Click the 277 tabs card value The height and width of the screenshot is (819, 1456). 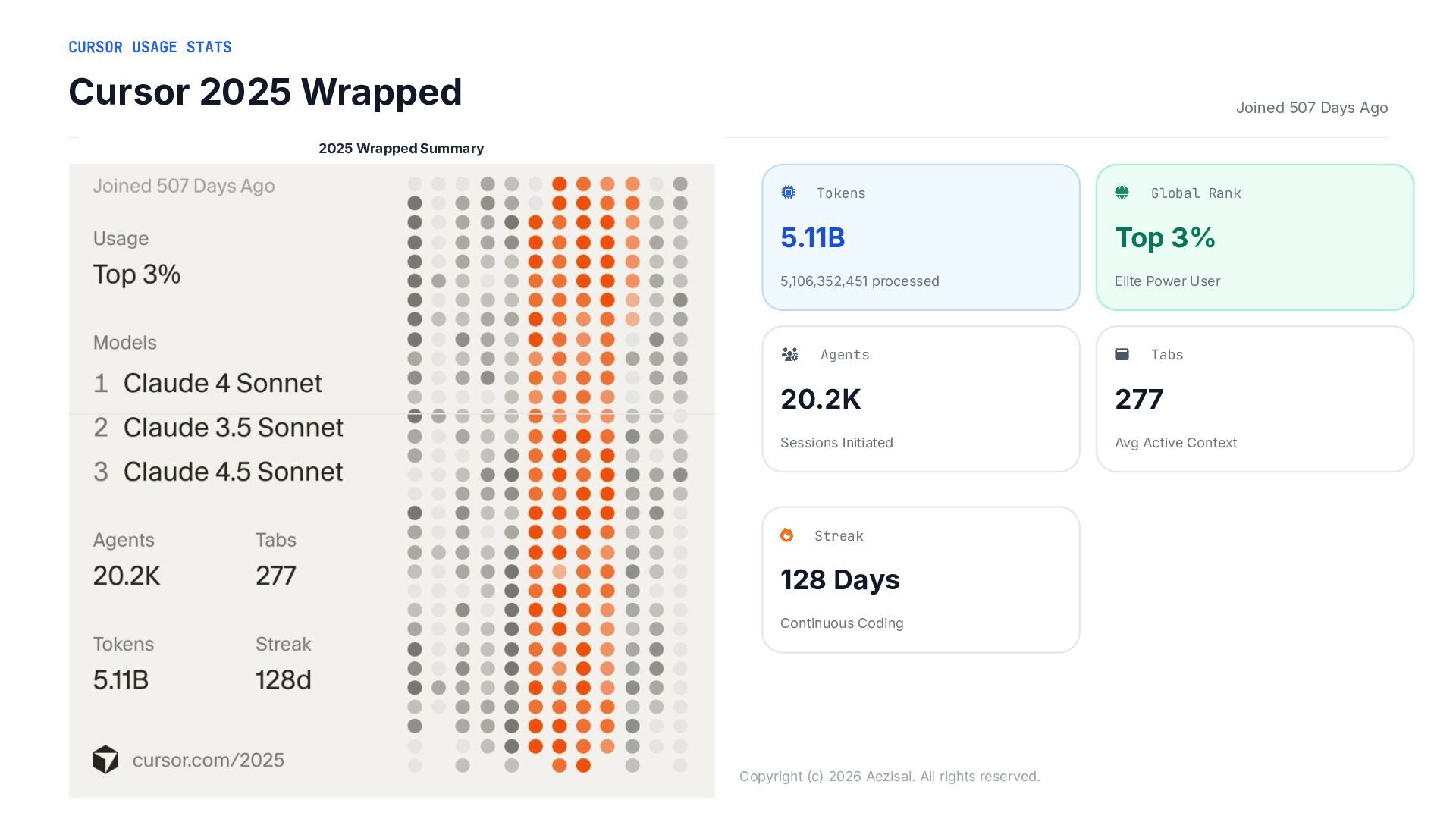tap(1138, 399)
